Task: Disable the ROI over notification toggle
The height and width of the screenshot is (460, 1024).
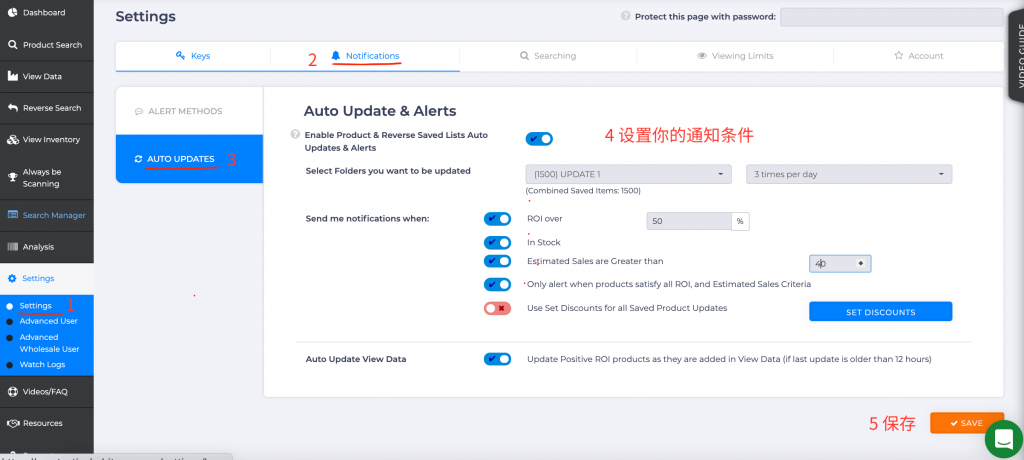Action: click(x=497, y=219)
